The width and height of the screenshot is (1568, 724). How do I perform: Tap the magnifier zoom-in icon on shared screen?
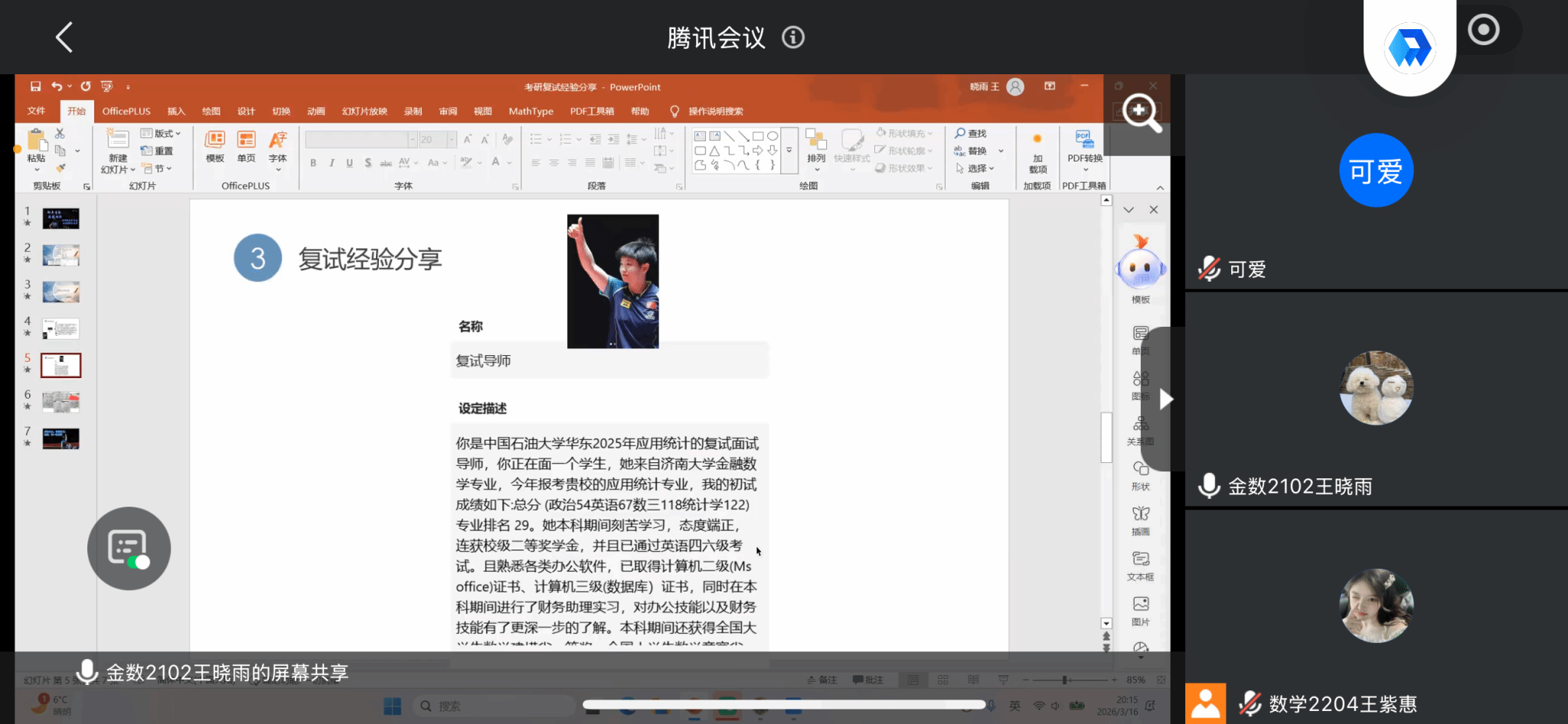pos(1141,113)
